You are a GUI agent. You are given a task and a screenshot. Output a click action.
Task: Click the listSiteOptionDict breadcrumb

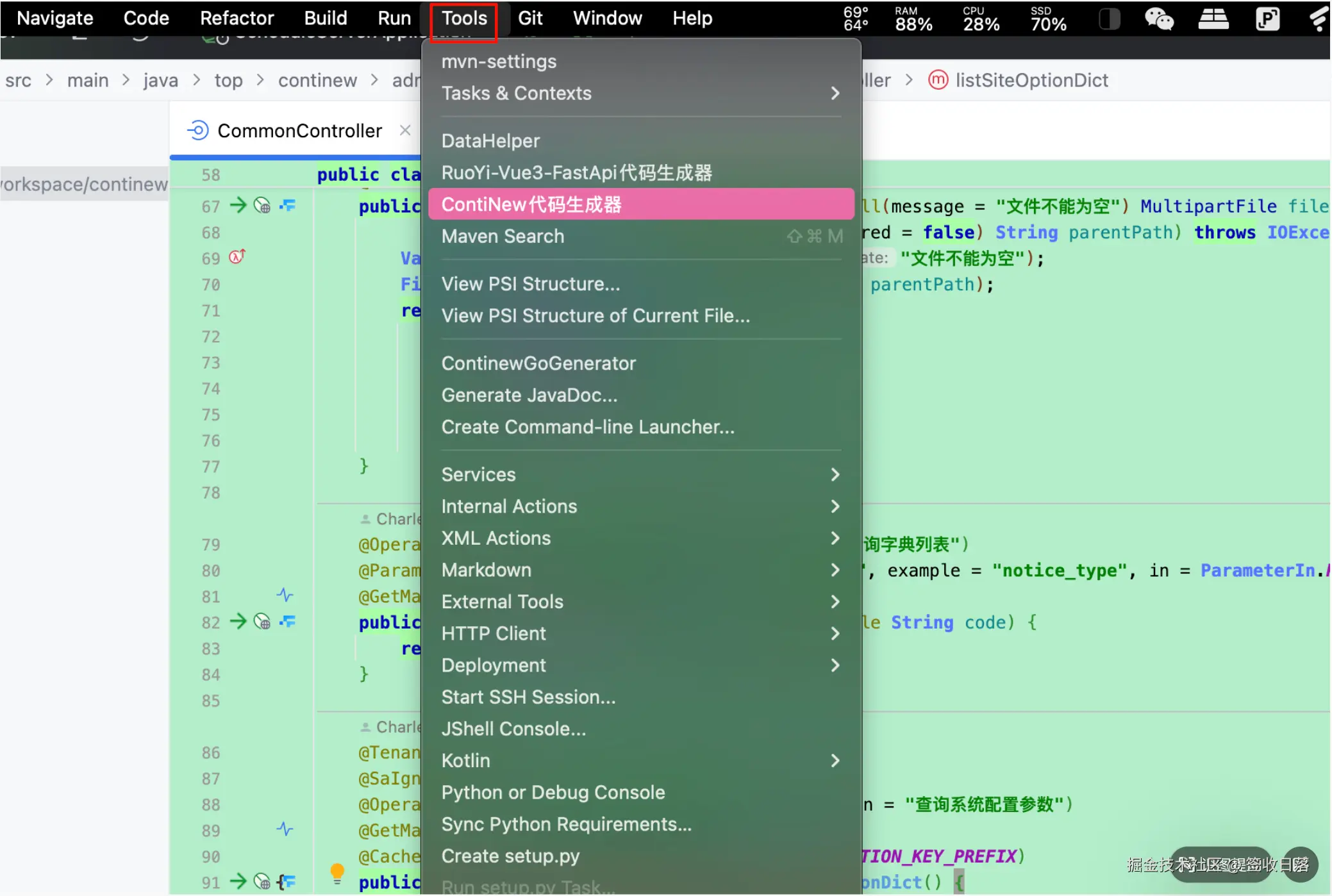(1031, 80)
